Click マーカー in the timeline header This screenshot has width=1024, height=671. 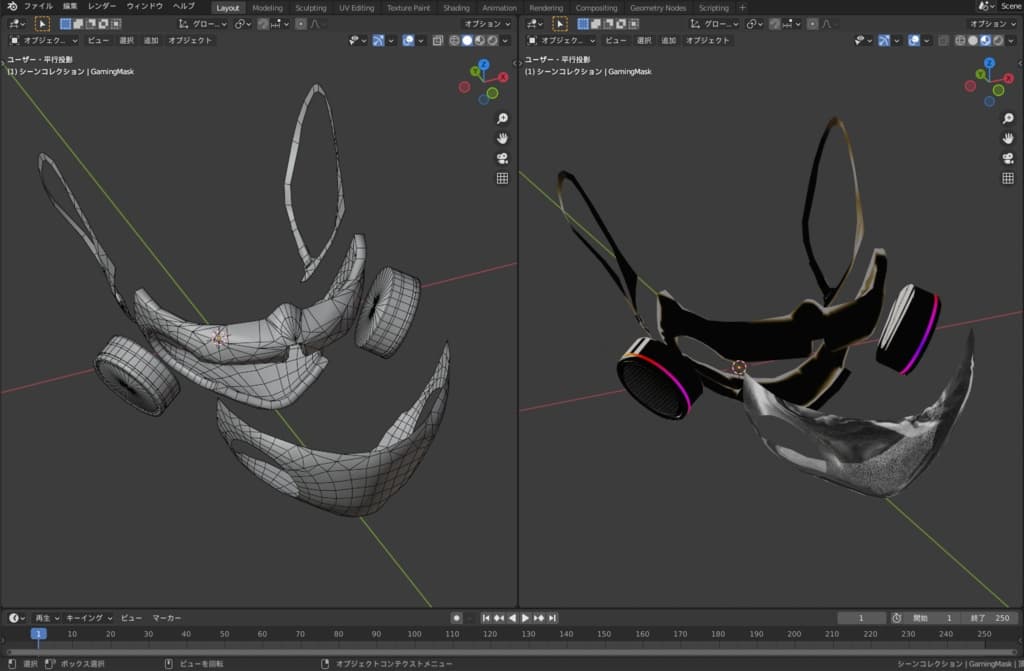[x=167, y=618]
